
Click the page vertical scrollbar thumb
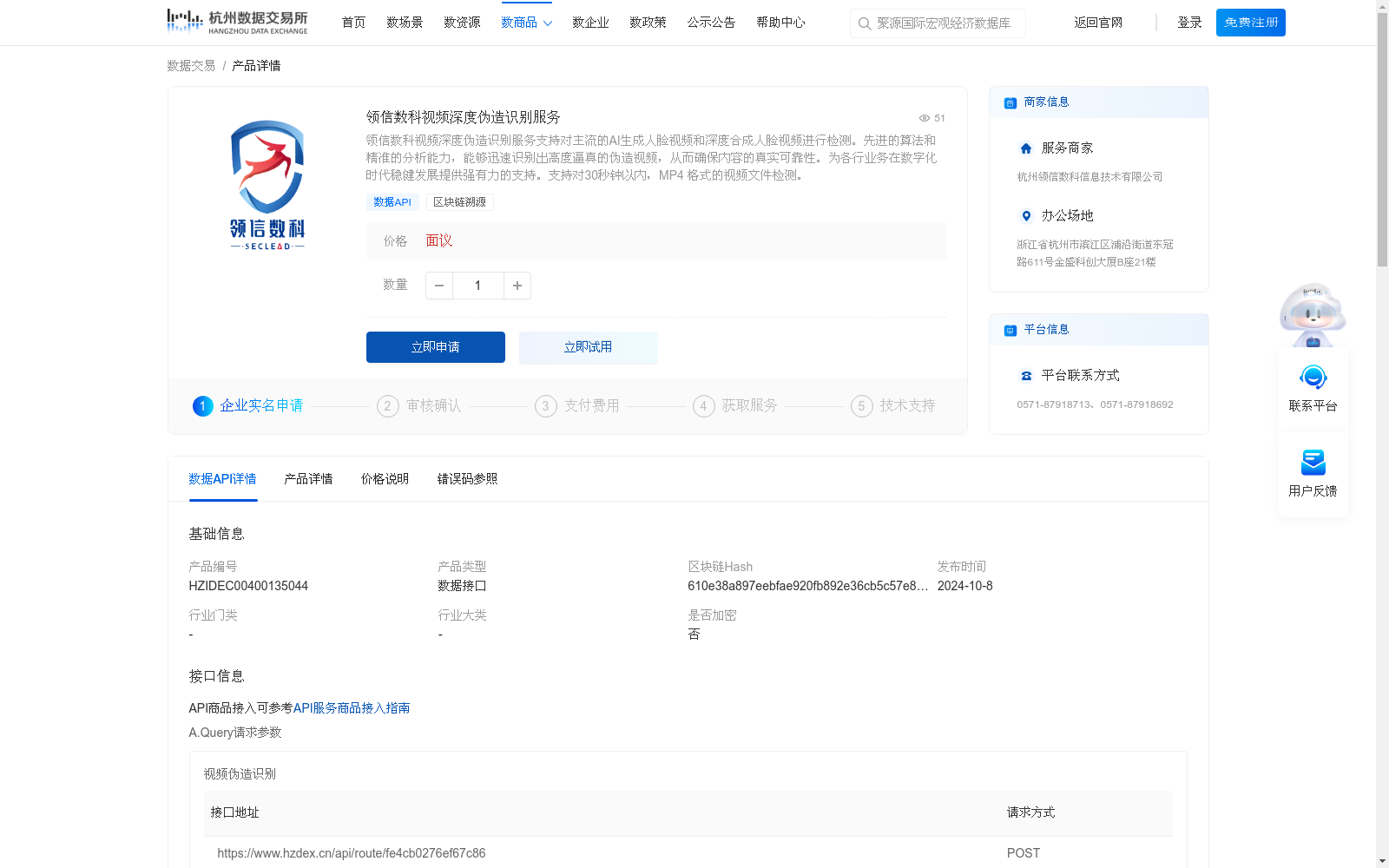1382,139
